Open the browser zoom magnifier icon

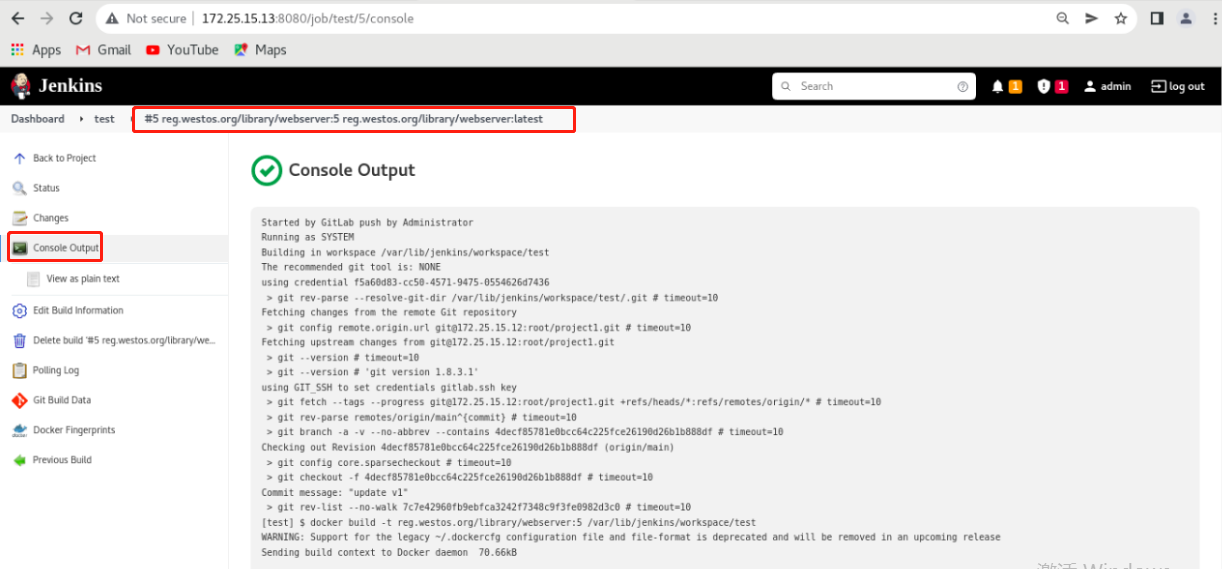[1063, 19]
